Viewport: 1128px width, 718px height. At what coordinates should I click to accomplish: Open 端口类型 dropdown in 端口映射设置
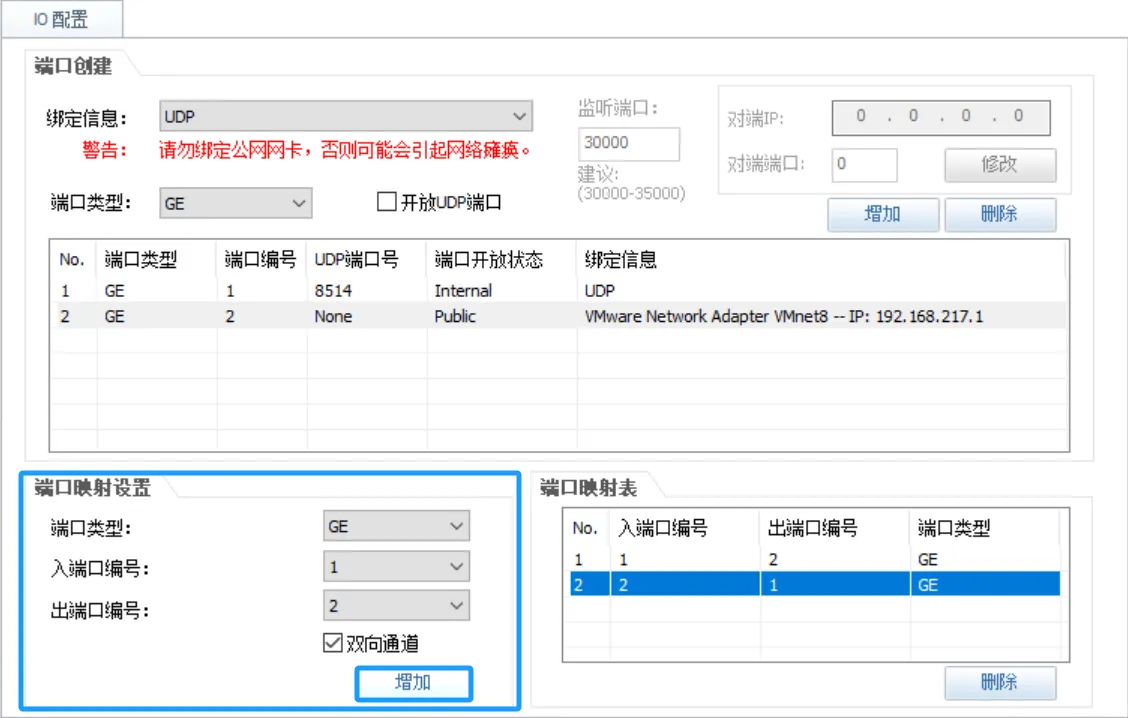coord(396,526)
